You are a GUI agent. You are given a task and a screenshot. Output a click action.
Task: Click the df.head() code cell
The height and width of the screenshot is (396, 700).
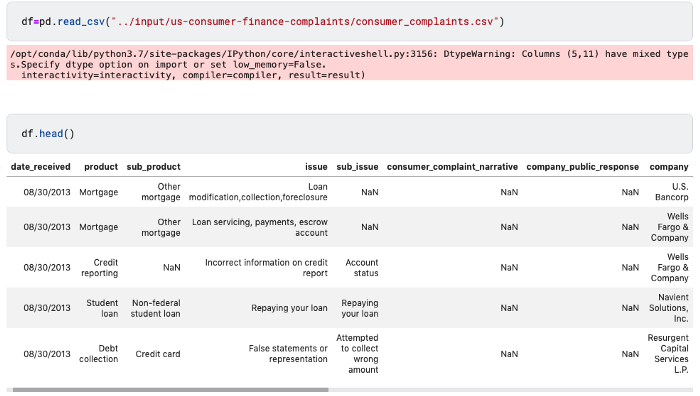pos(350,133)
